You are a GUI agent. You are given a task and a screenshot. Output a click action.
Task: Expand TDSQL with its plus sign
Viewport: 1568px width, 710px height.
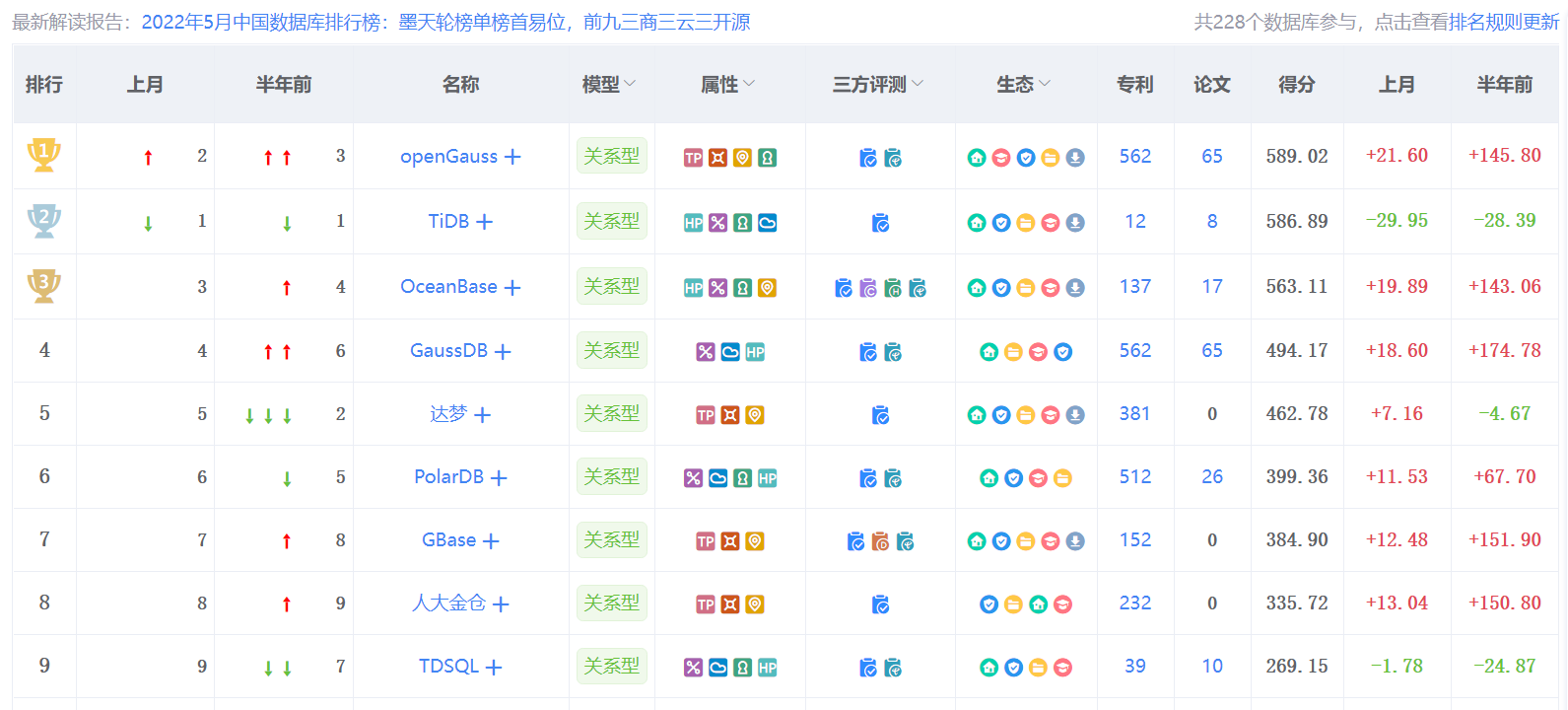pyautogui.click(x=494, y=667)
